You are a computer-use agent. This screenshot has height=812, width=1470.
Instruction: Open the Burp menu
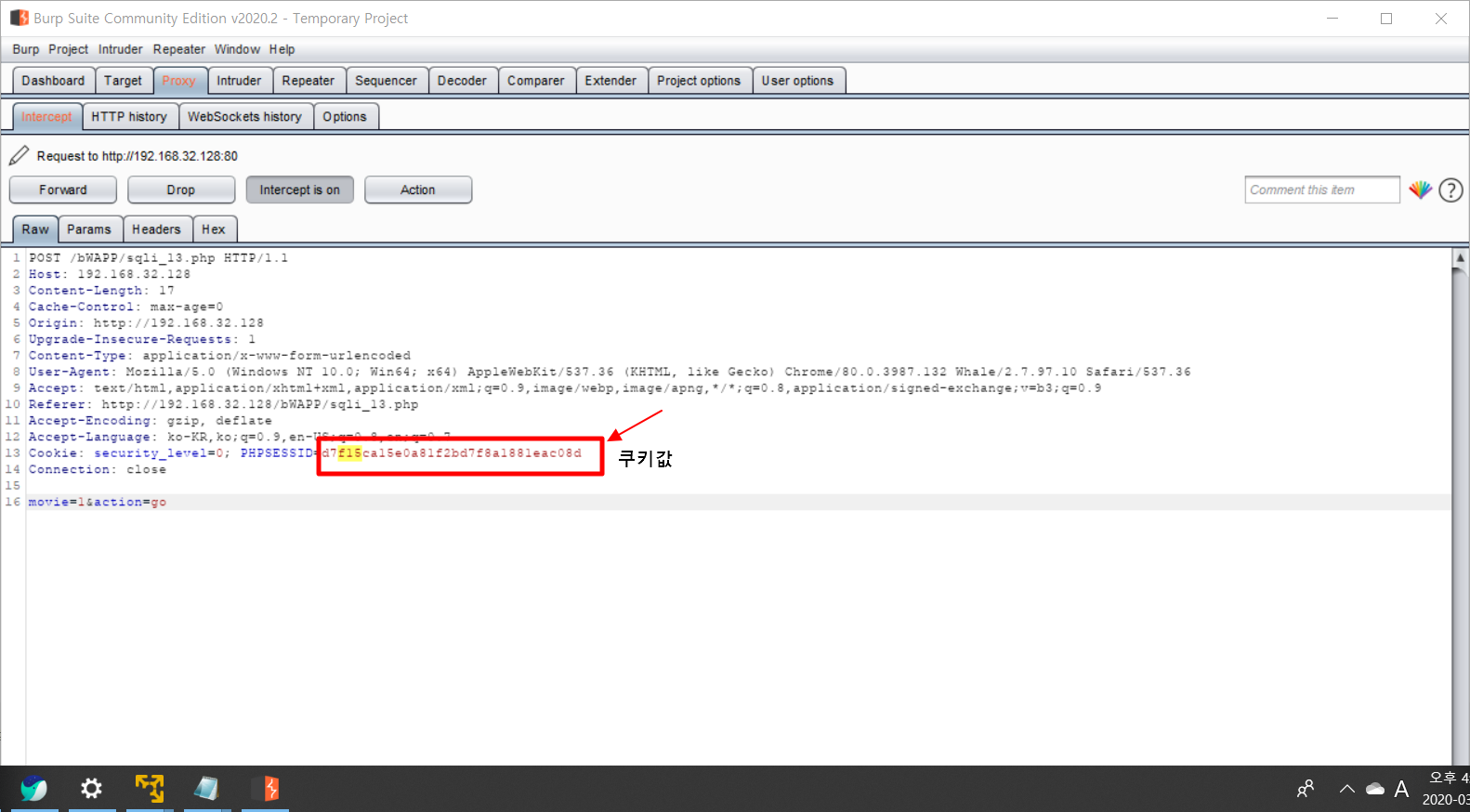point(26,49)
